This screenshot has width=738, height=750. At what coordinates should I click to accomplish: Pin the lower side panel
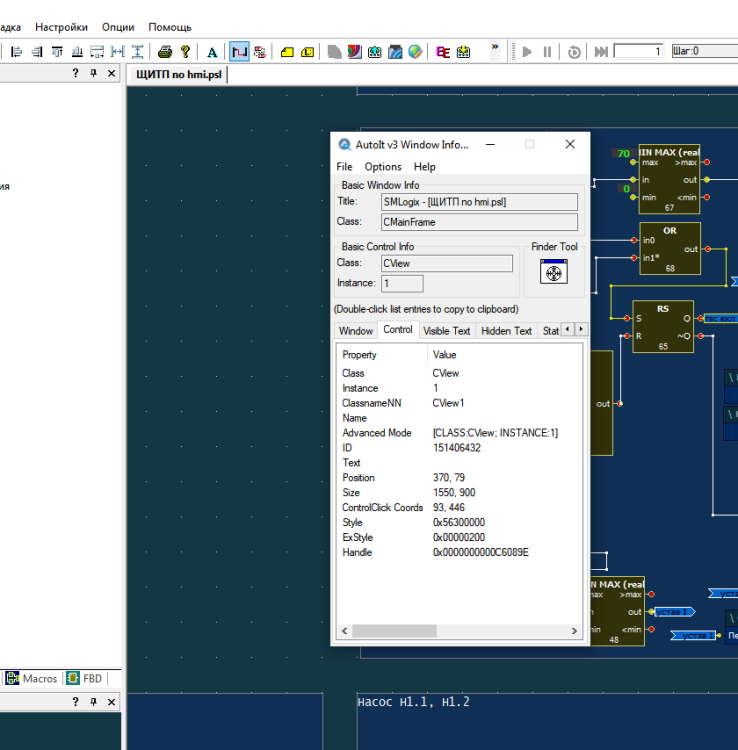pos(94,702)
